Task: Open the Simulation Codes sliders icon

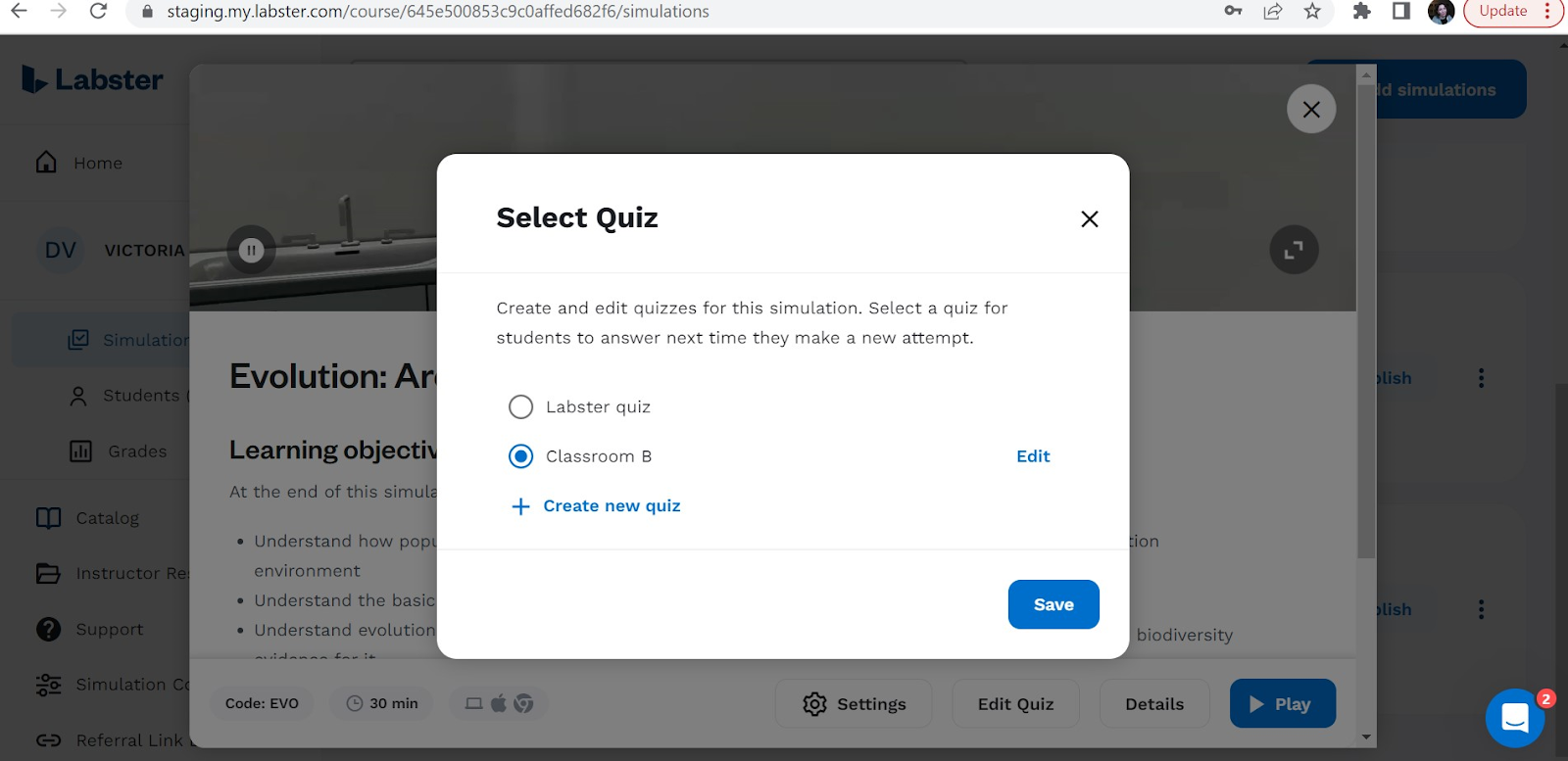Action: (x=47, y=685)
